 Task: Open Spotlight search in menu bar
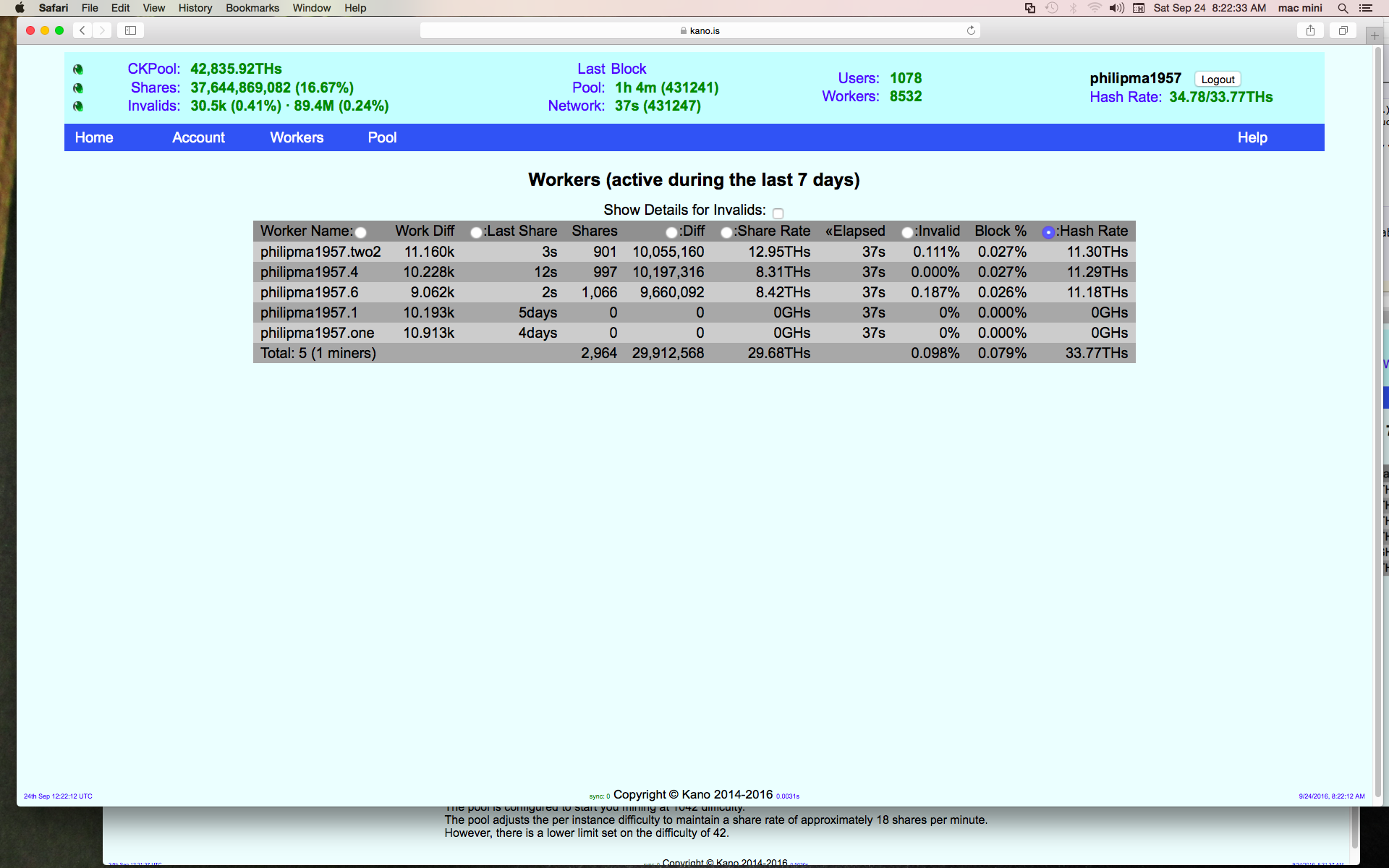coord(1343,8)
